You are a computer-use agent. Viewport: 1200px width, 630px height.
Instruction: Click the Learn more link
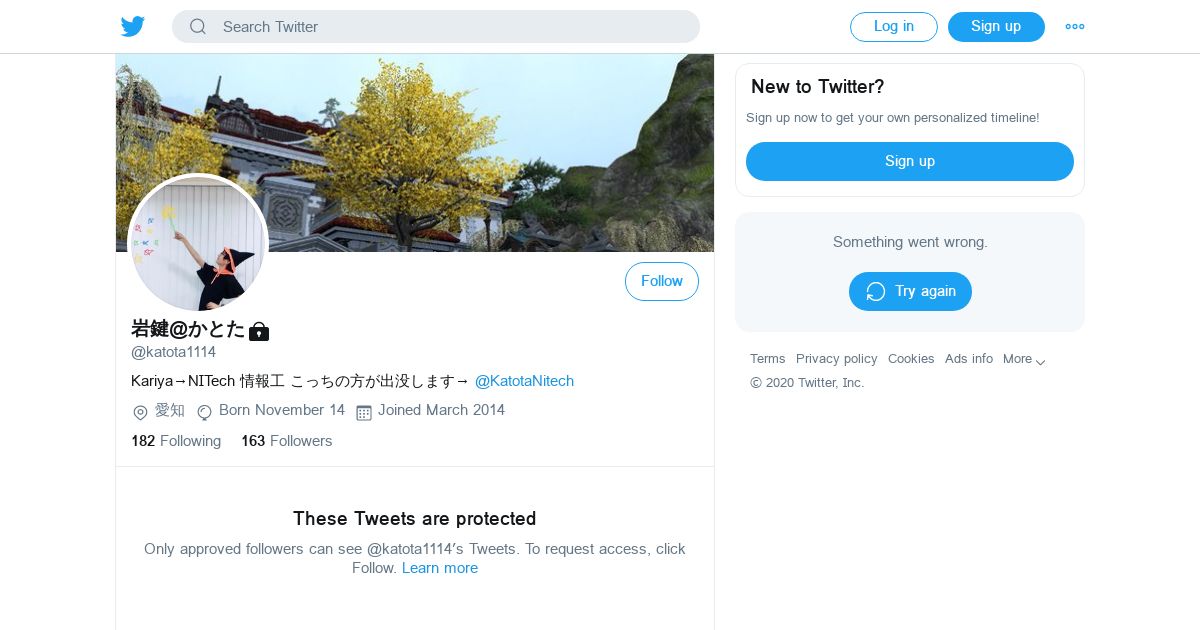(x=440, y=568)
